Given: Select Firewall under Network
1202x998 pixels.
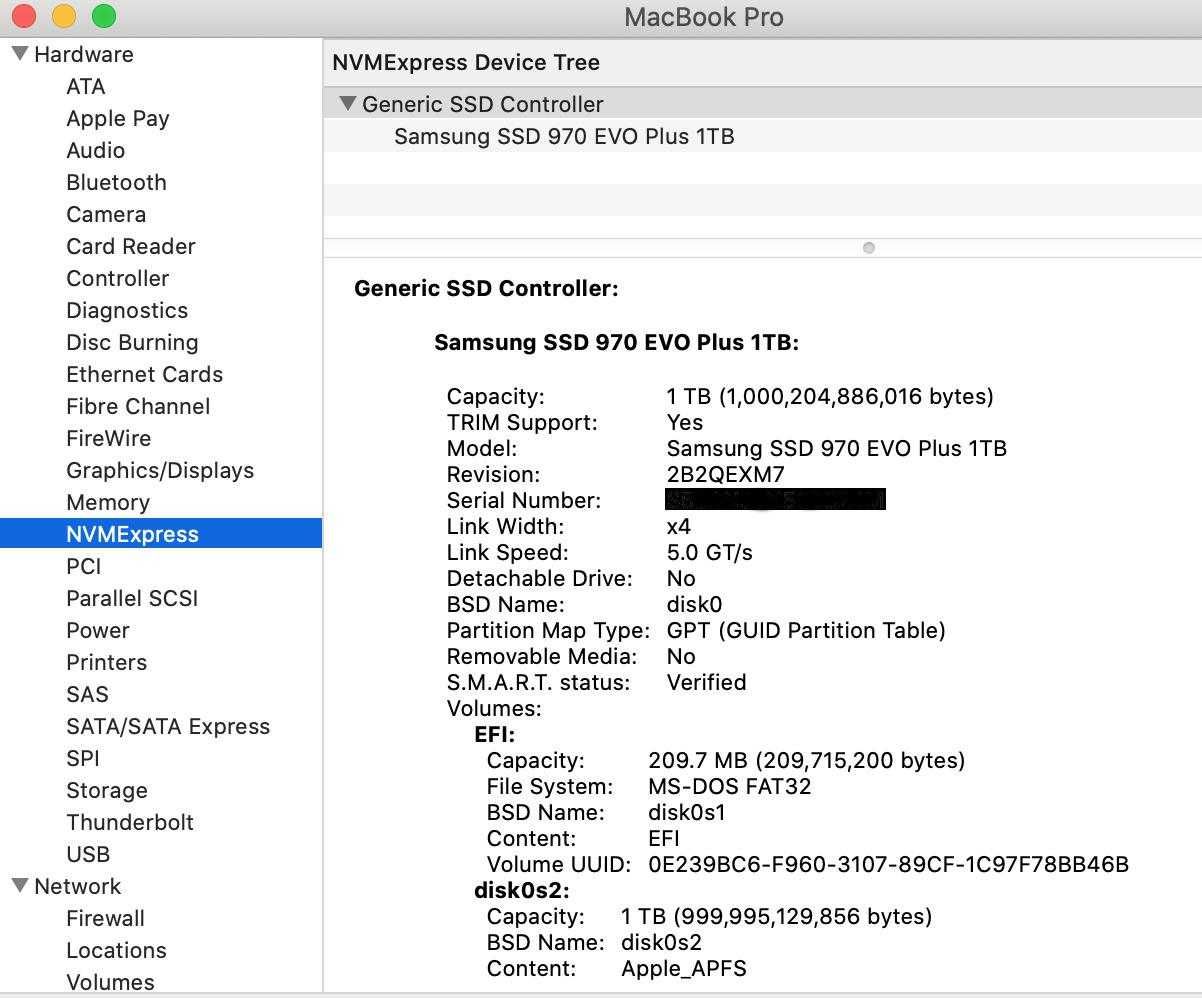Looking at the screenshot, I should click(105, 918).
